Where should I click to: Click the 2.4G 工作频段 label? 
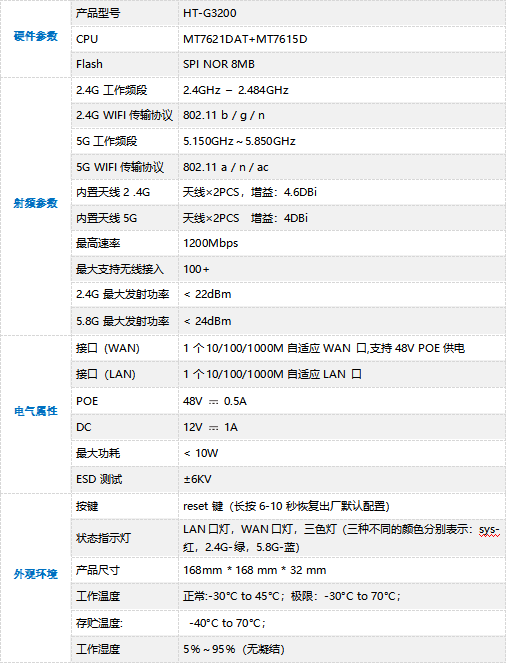[112, 90]
